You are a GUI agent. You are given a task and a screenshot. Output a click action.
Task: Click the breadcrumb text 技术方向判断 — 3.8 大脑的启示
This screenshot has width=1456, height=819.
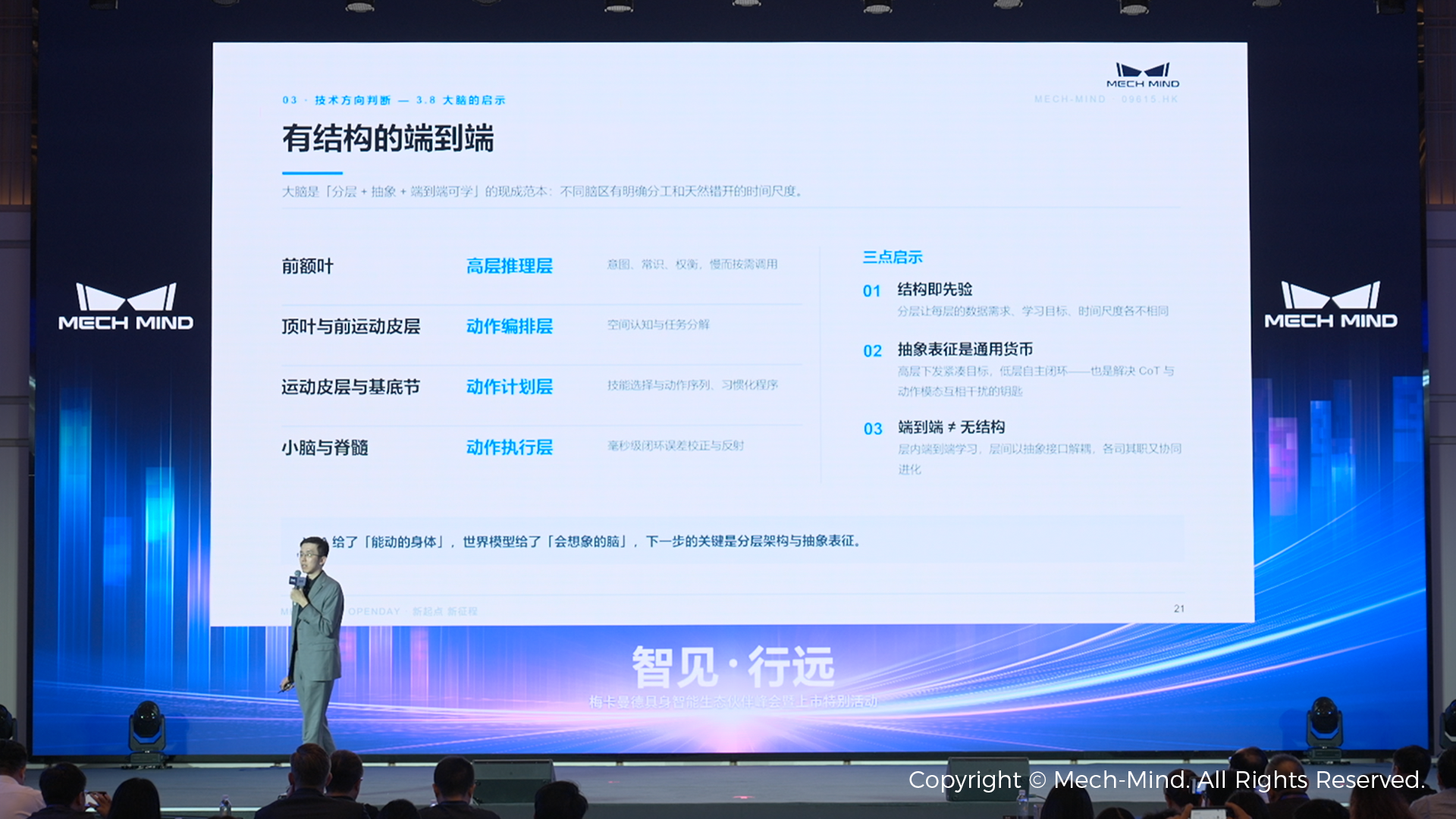click(410, 100)
